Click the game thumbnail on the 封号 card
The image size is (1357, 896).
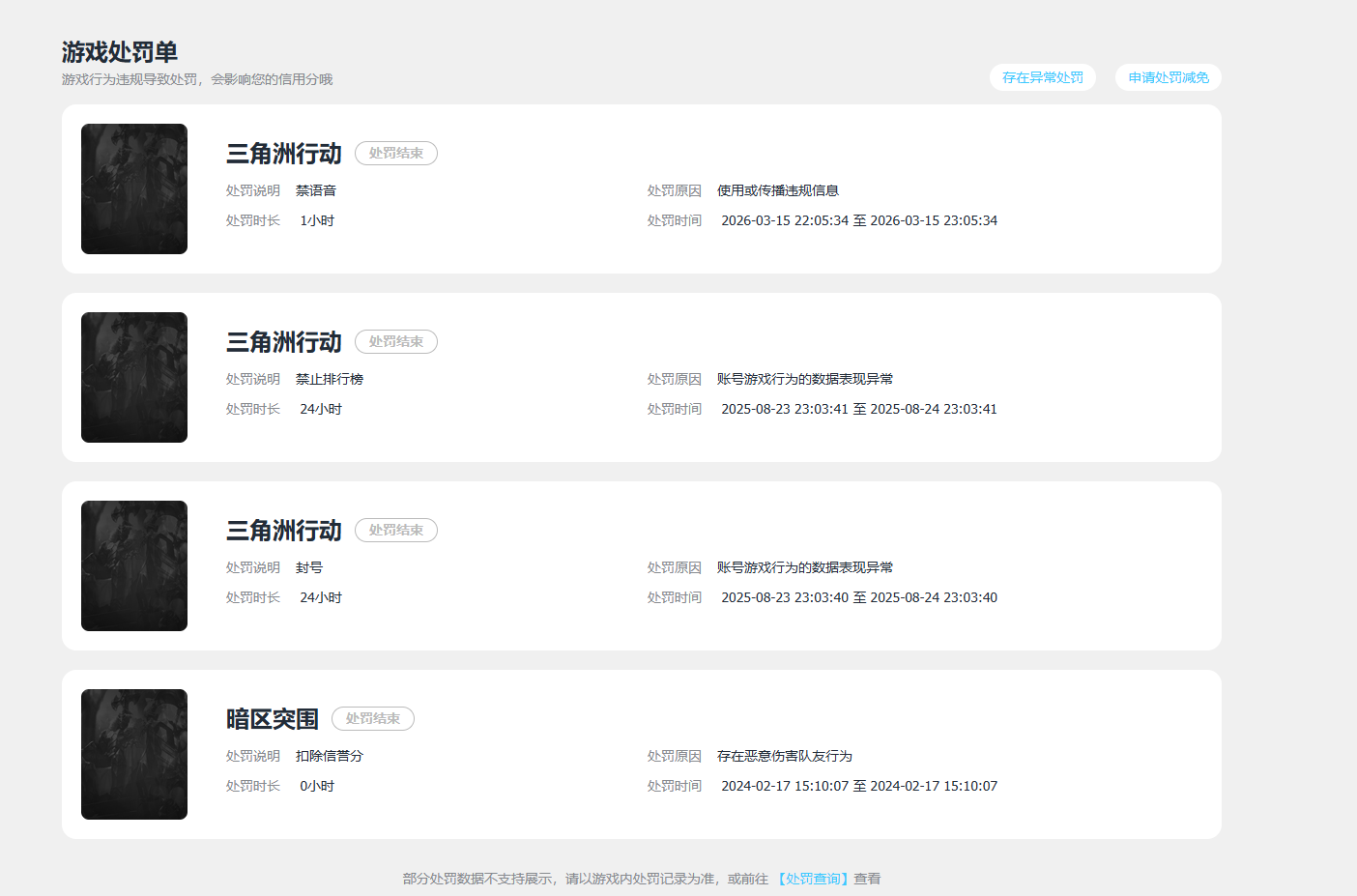coord(134,565)
